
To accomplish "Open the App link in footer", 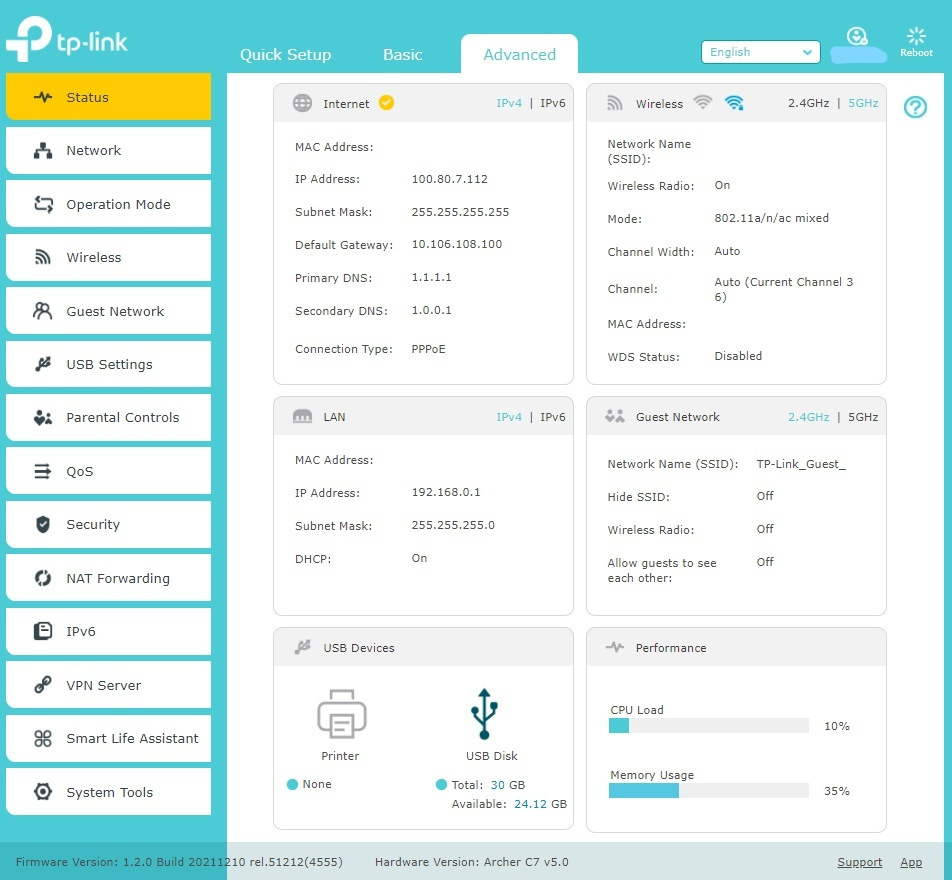I will coord(911,862).
